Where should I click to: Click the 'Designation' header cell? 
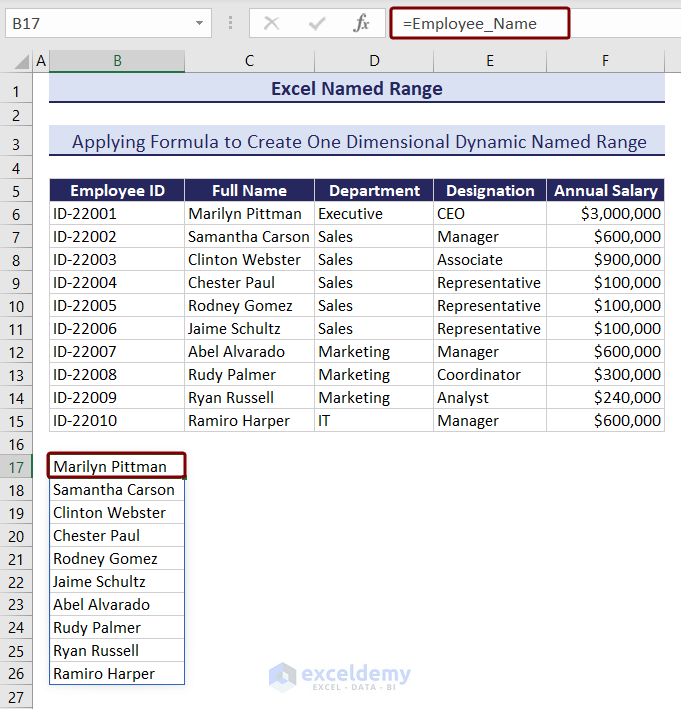490,190
